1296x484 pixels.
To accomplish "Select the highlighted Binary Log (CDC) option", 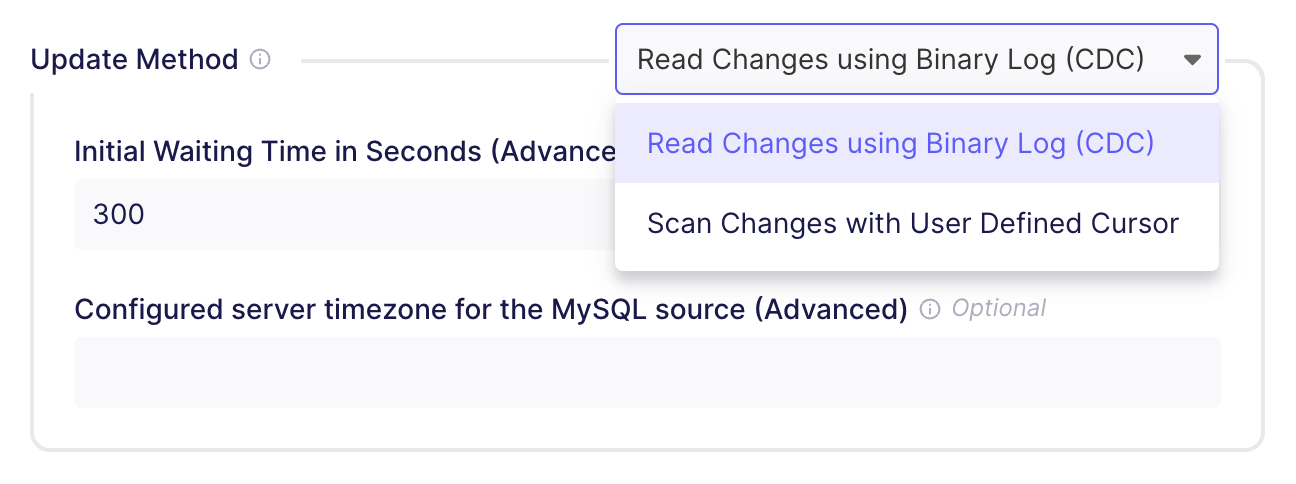I will pos(900,144).
